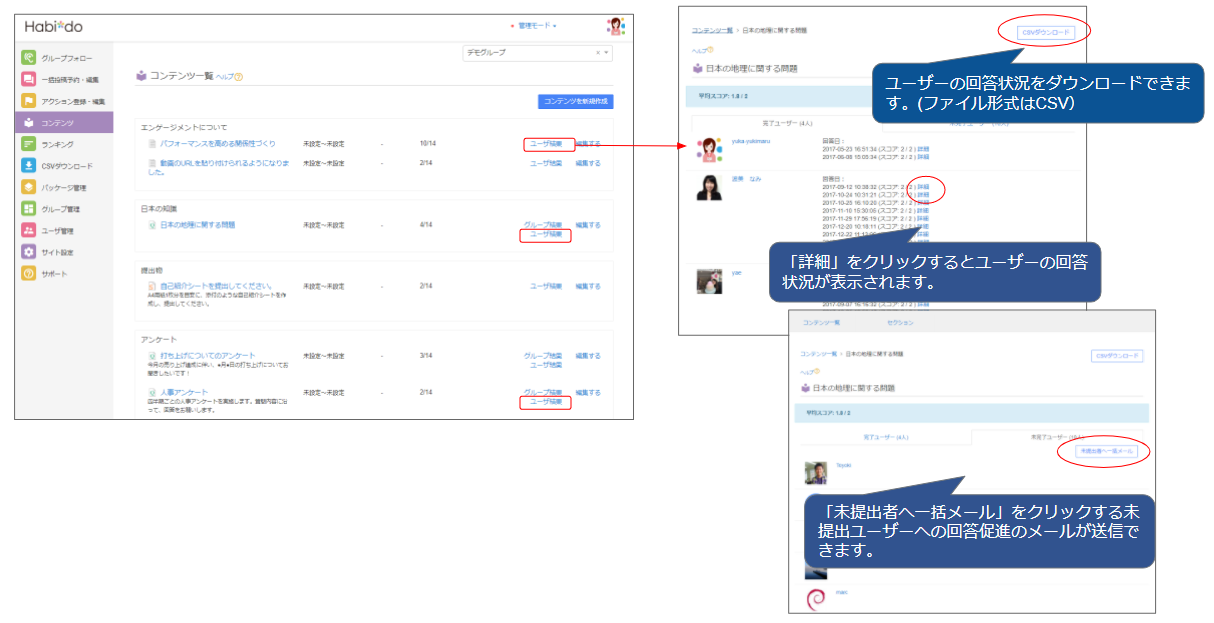
Task: Open the yuka-yukimaru user name link
Action: coord(750,141)
